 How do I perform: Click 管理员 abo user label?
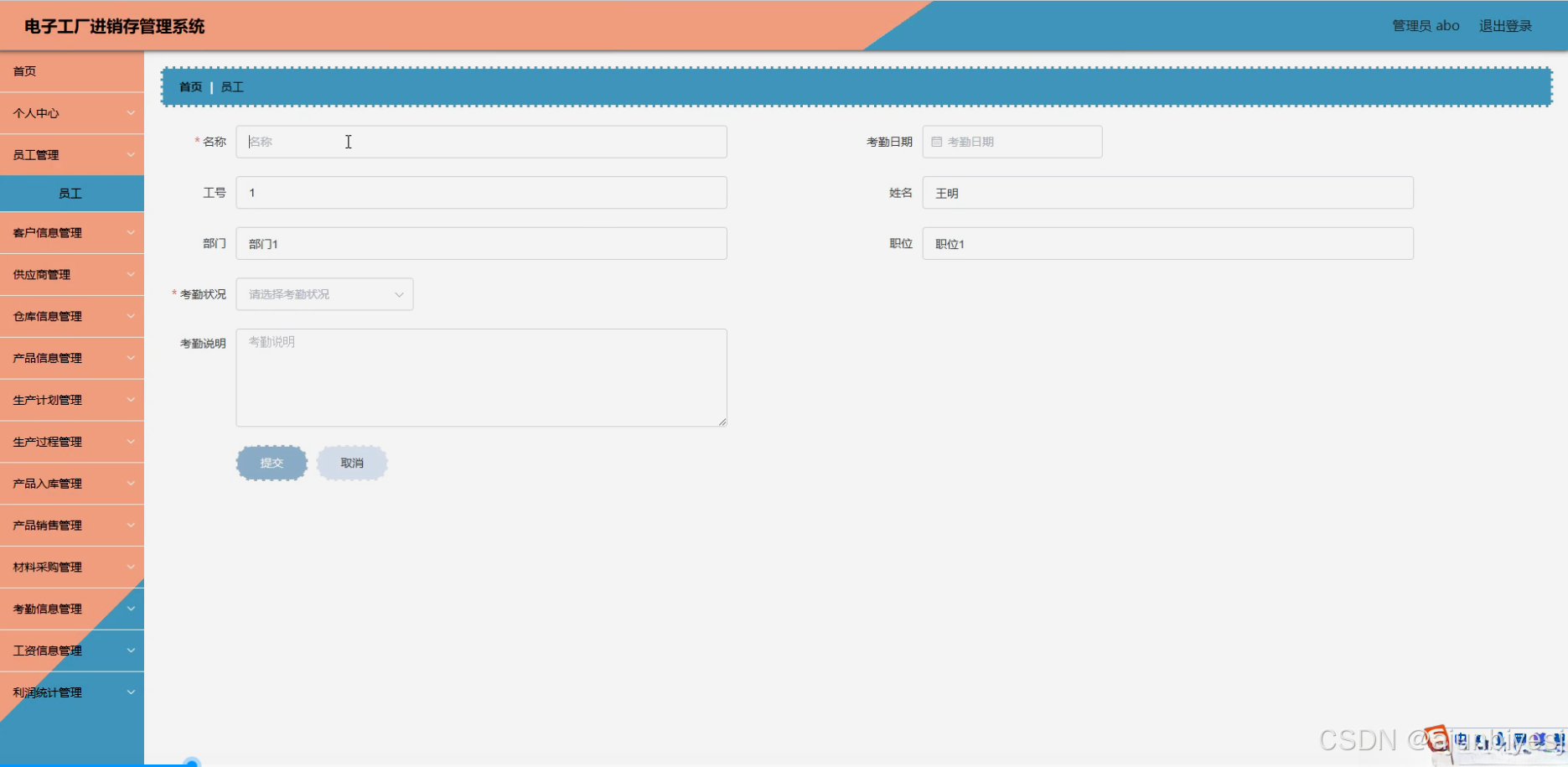click(1426, 26)
